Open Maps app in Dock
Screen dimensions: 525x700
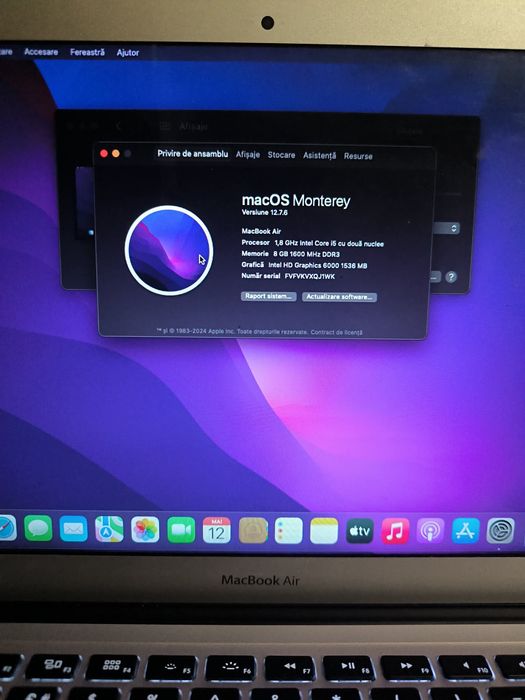109,529
